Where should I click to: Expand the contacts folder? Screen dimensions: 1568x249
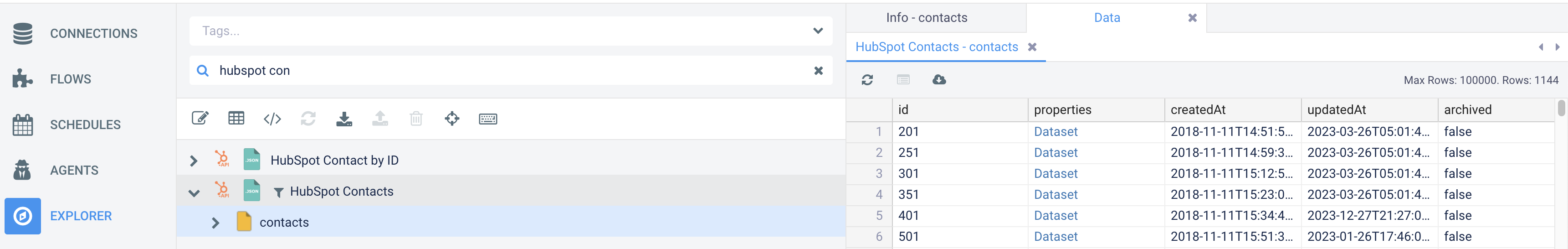pyautogui.click(x=215, y=223)
